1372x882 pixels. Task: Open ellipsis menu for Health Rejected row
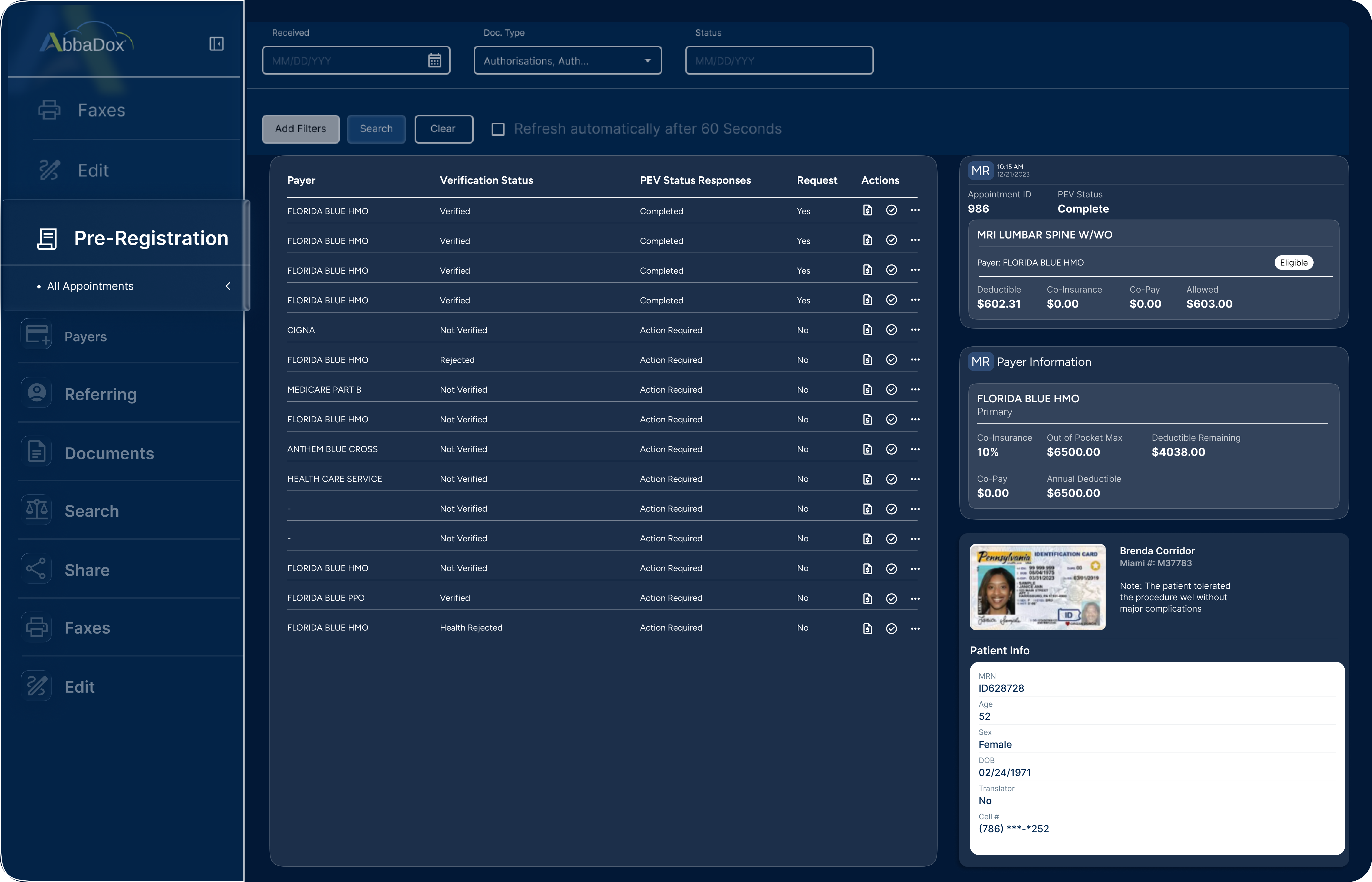[915, 628]
